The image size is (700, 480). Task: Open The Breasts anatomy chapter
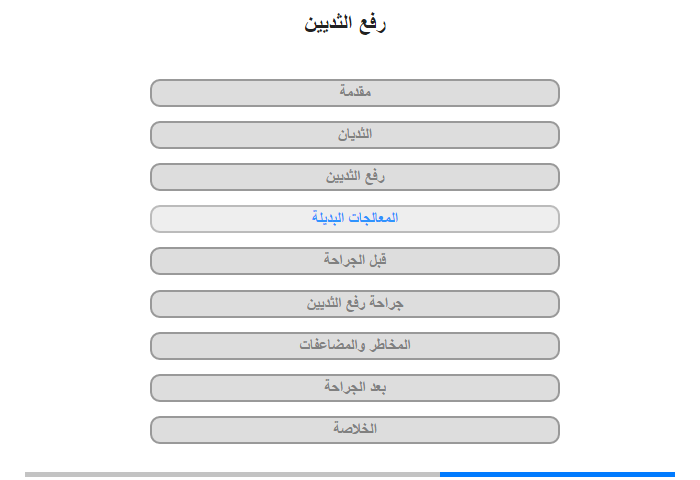(x=355, y=135)
